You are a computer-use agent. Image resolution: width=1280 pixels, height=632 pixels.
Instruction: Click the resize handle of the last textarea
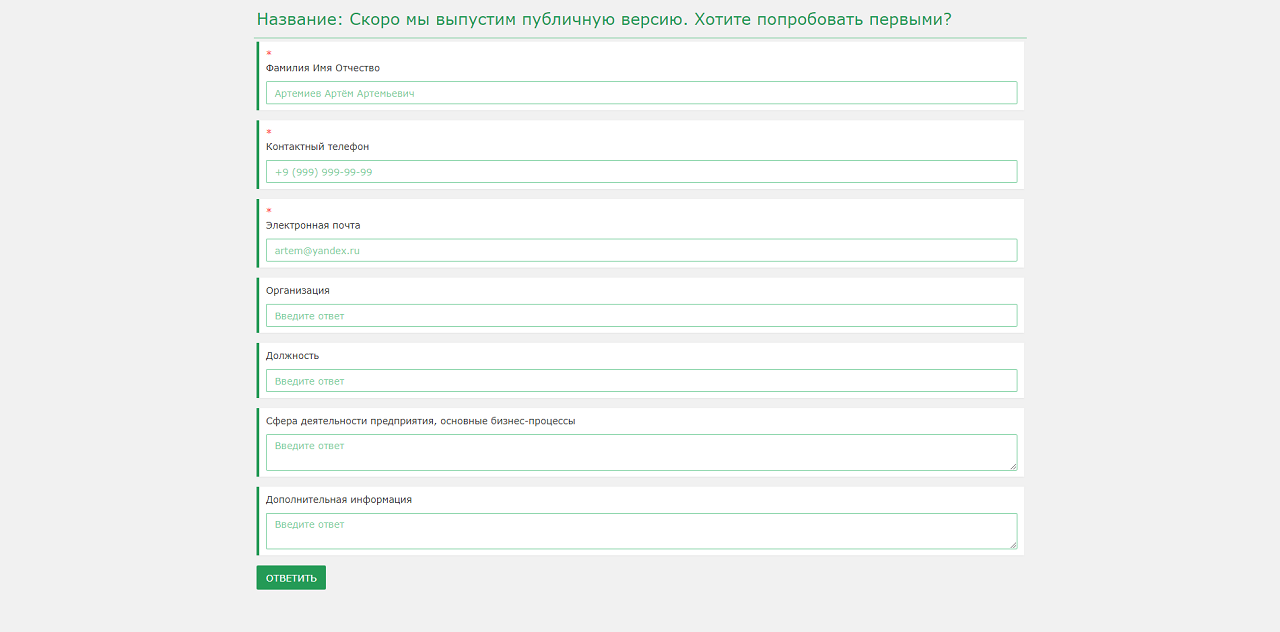click(1013, 546)
